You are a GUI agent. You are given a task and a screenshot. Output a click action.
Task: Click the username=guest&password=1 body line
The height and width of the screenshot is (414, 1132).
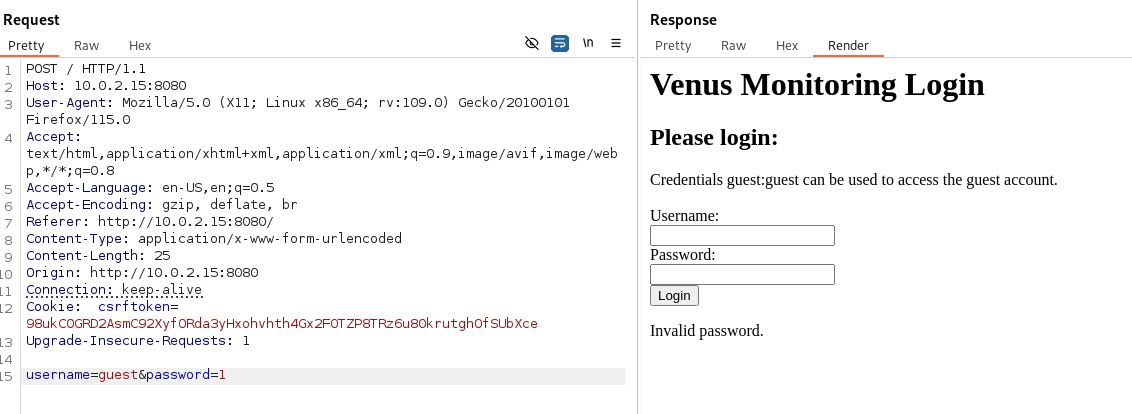point(126,375)
